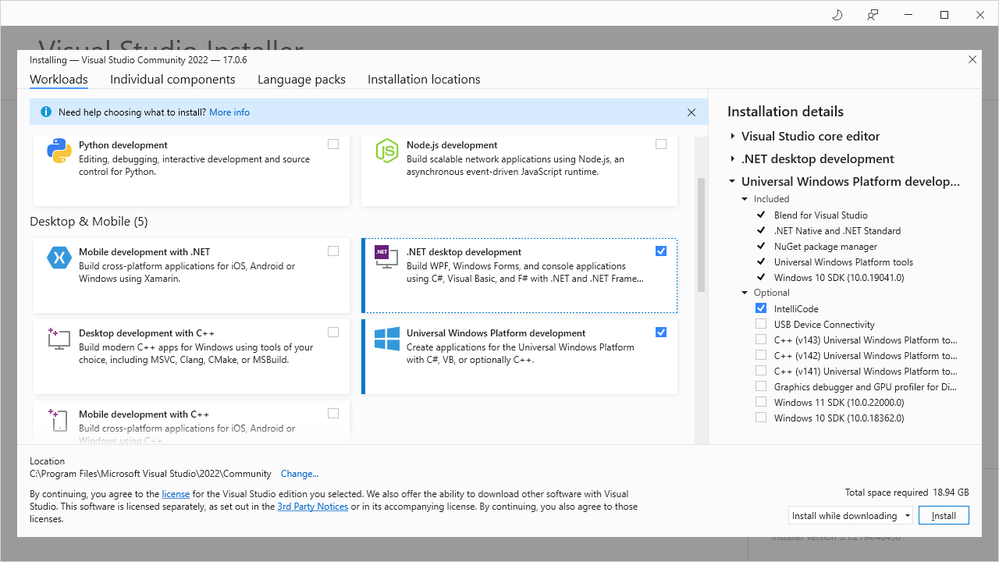Uncheck .NET desktop development workload
This screenshot has height=562, width=999.
pyautogui.click(x=661, y=251)
